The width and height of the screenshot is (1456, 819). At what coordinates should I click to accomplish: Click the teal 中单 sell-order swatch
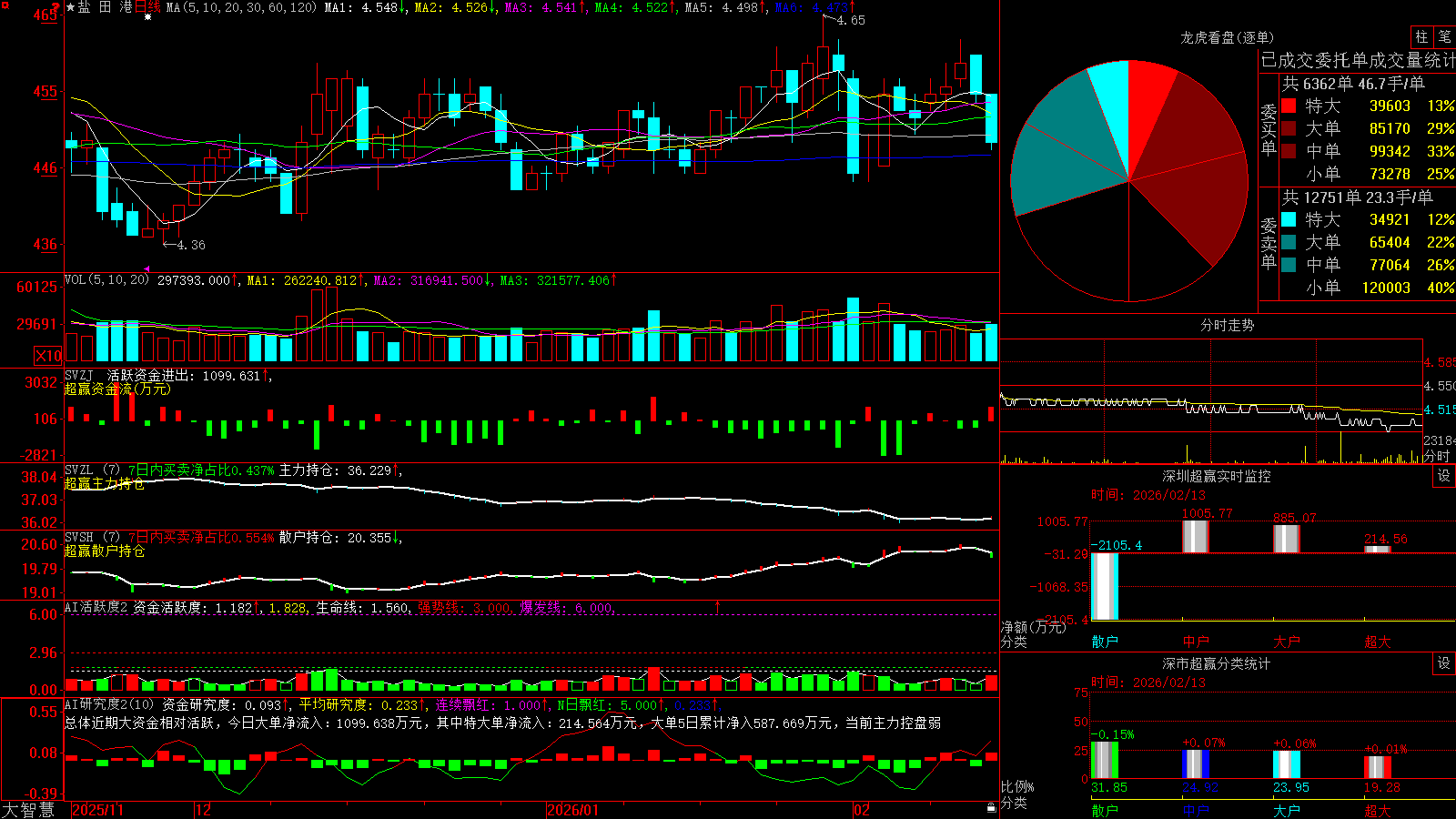point(1289,265)
